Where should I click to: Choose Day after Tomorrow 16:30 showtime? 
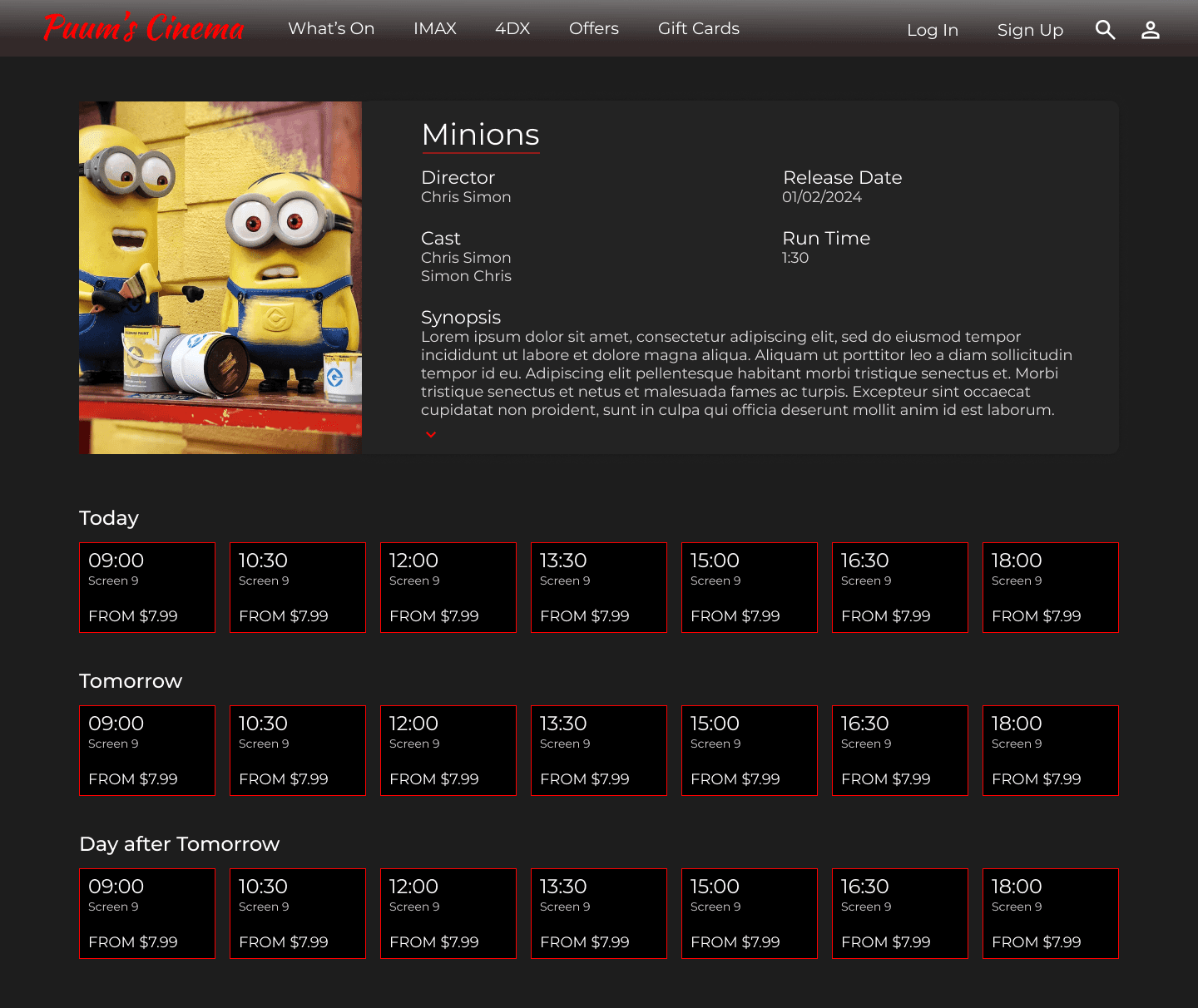point(900,914)
